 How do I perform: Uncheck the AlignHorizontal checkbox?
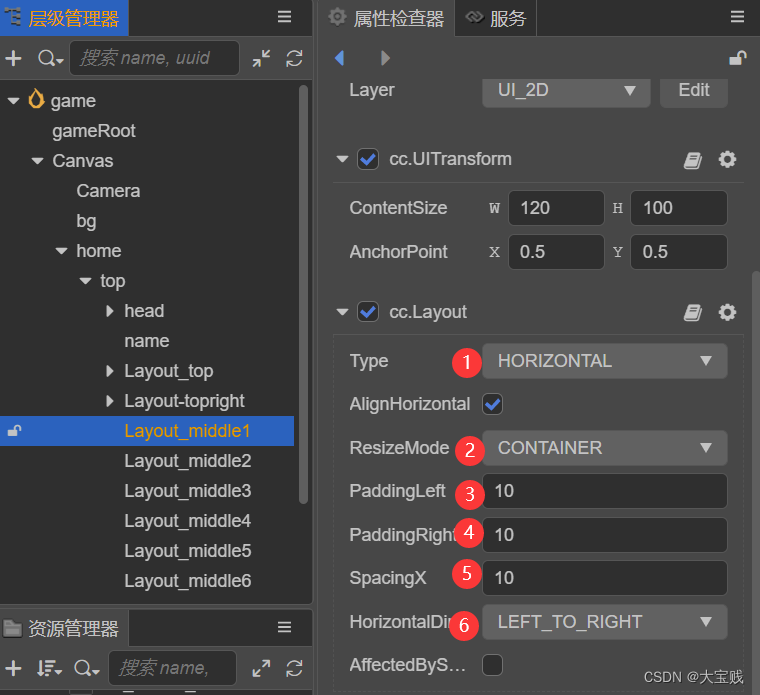(x=492, y=404)
